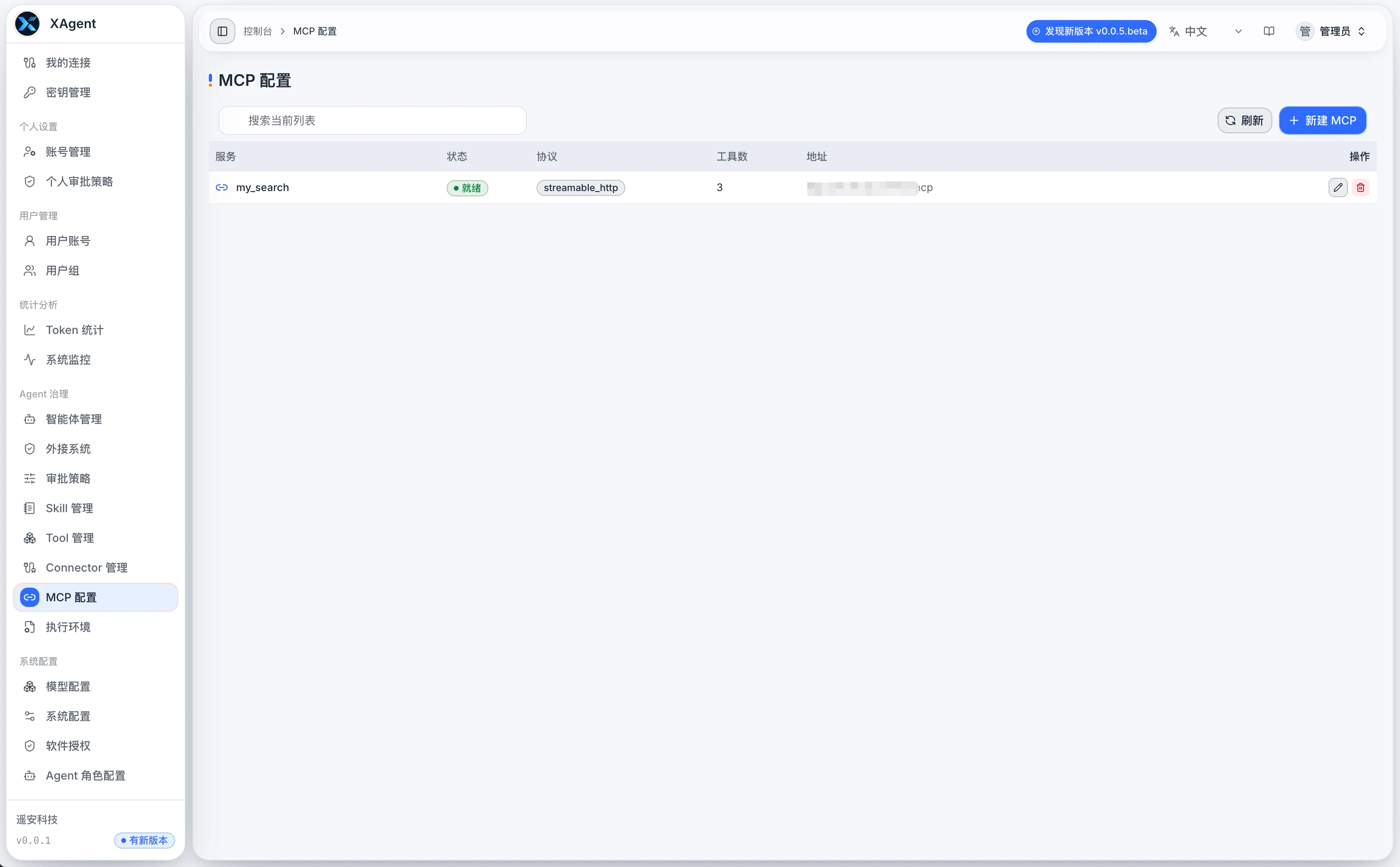Click the streamable_http protocol tag
The height and width of the screenshot is (867, 1400).
580,187
